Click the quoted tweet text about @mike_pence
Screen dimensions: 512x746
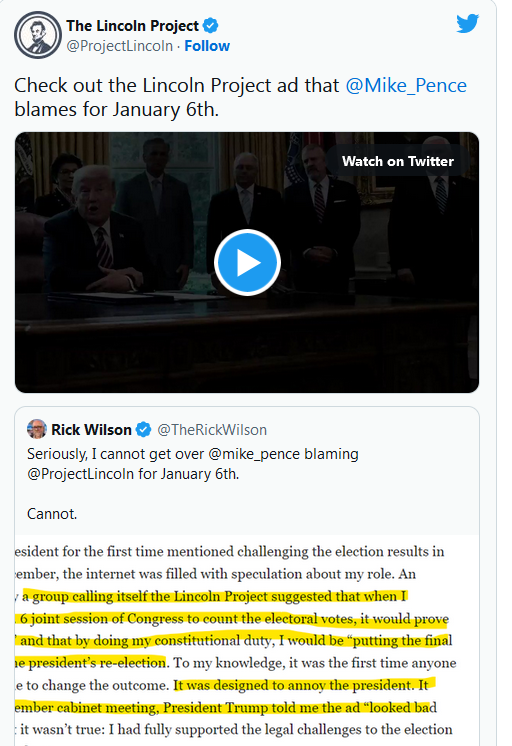coord(193,464)
